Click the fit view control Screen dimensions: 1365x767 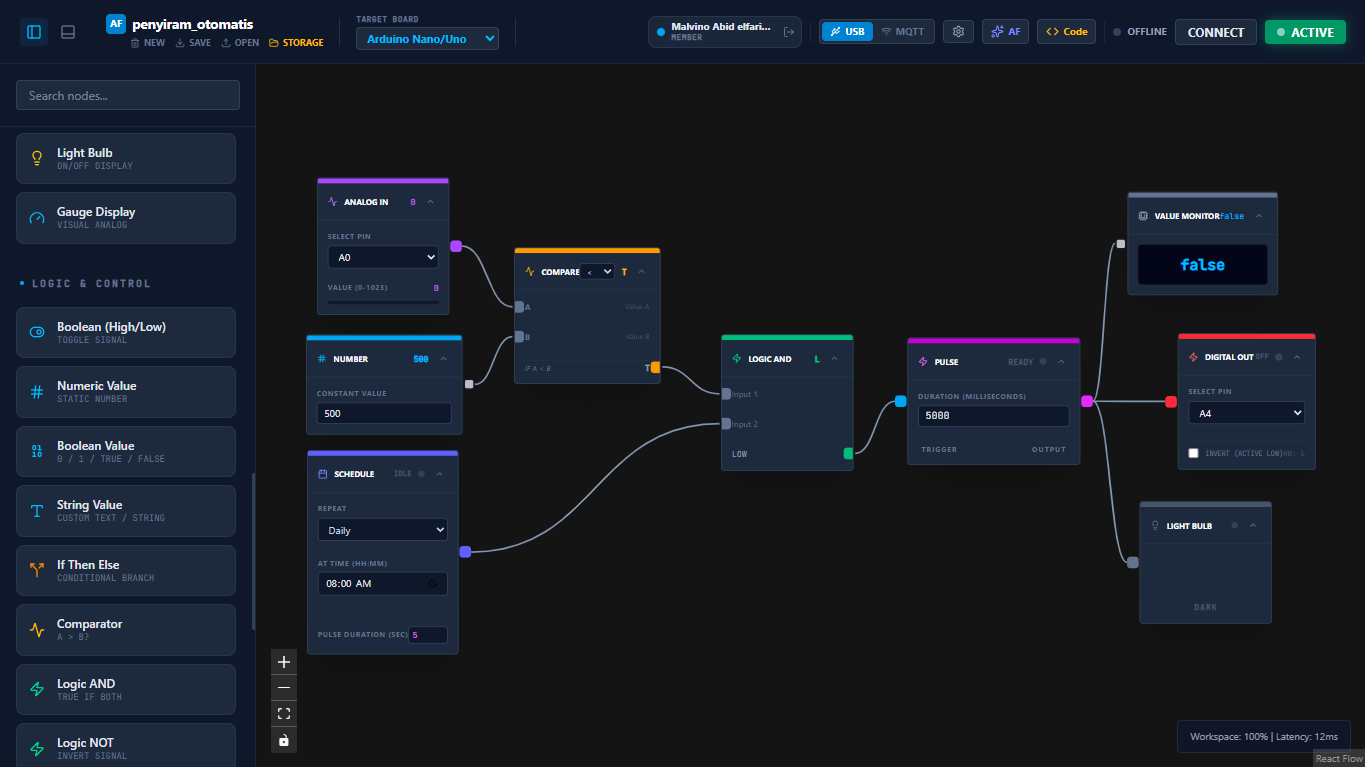(284, 714)
